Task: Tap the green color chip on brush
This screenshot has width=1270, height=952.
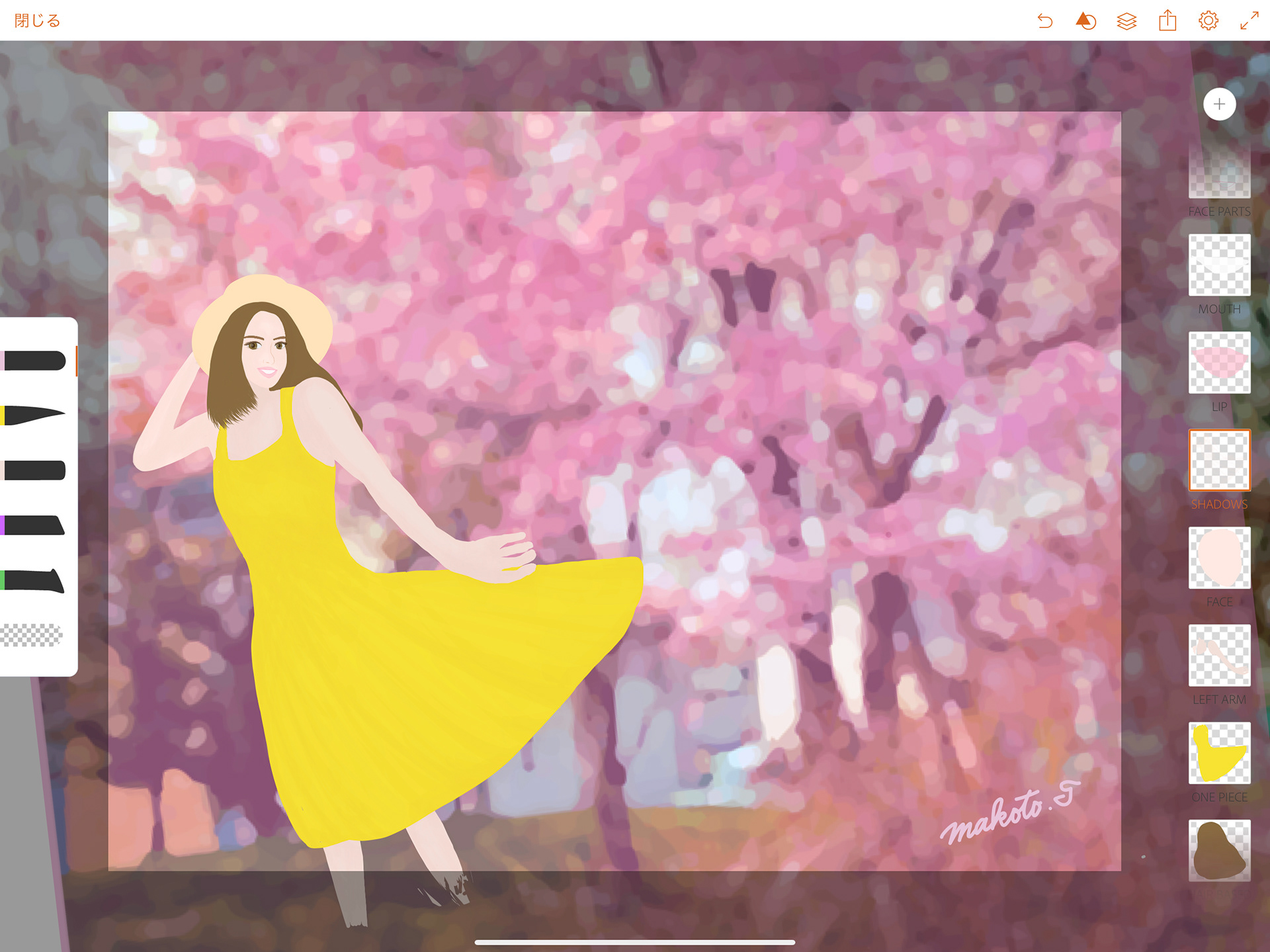Action: pos(3,580)
